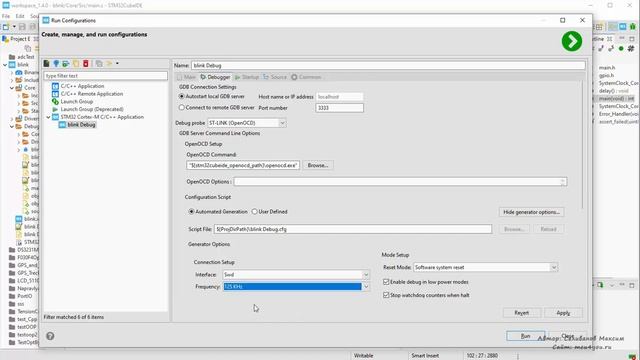Create a new configuration prototype
This screenshot has width=640, height=360.
click(x=56, y=63)
